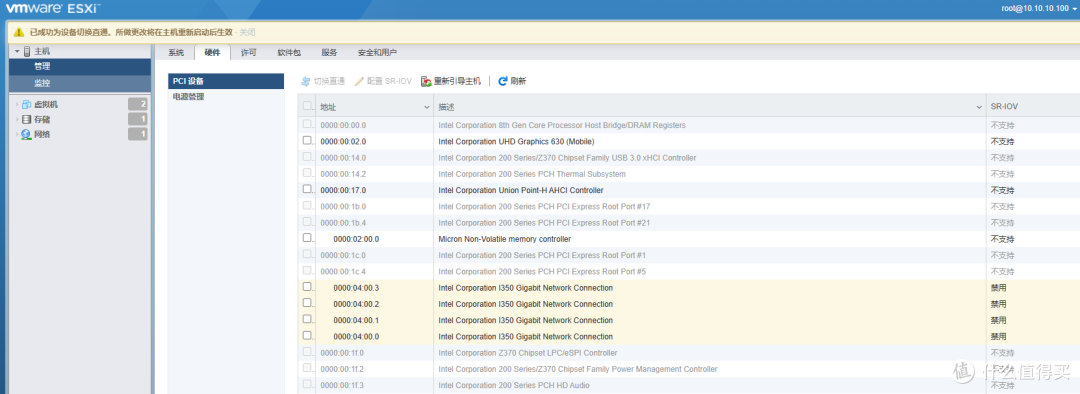The width and height of the screenshot is (1080, 394).
Task: Collapse the host tree node arrow
Action: (17, 51)
